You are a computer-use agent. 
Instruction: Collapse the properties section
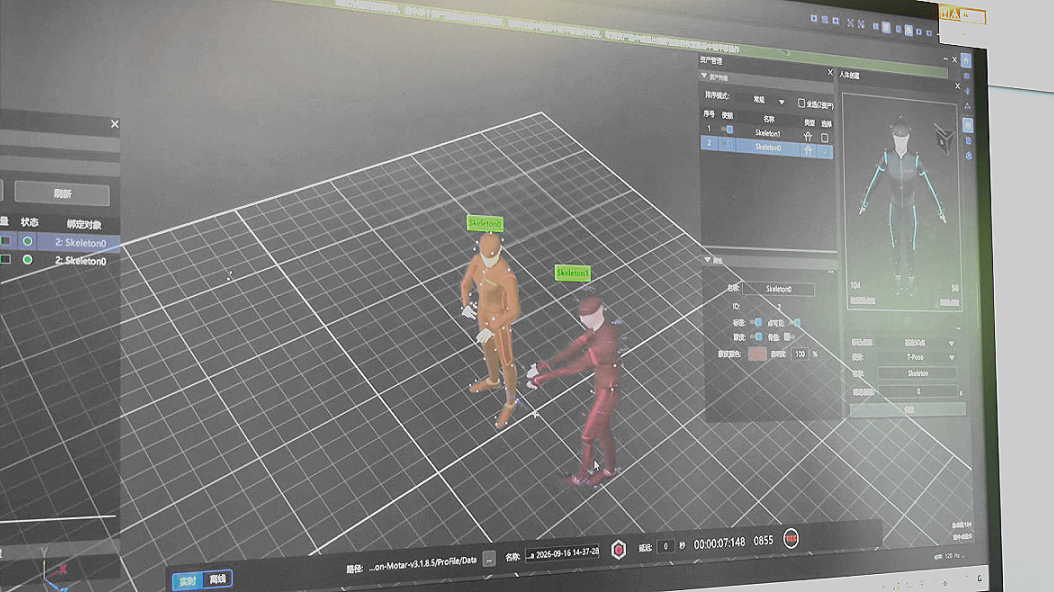pyautogui.click(x=707, y=259)
